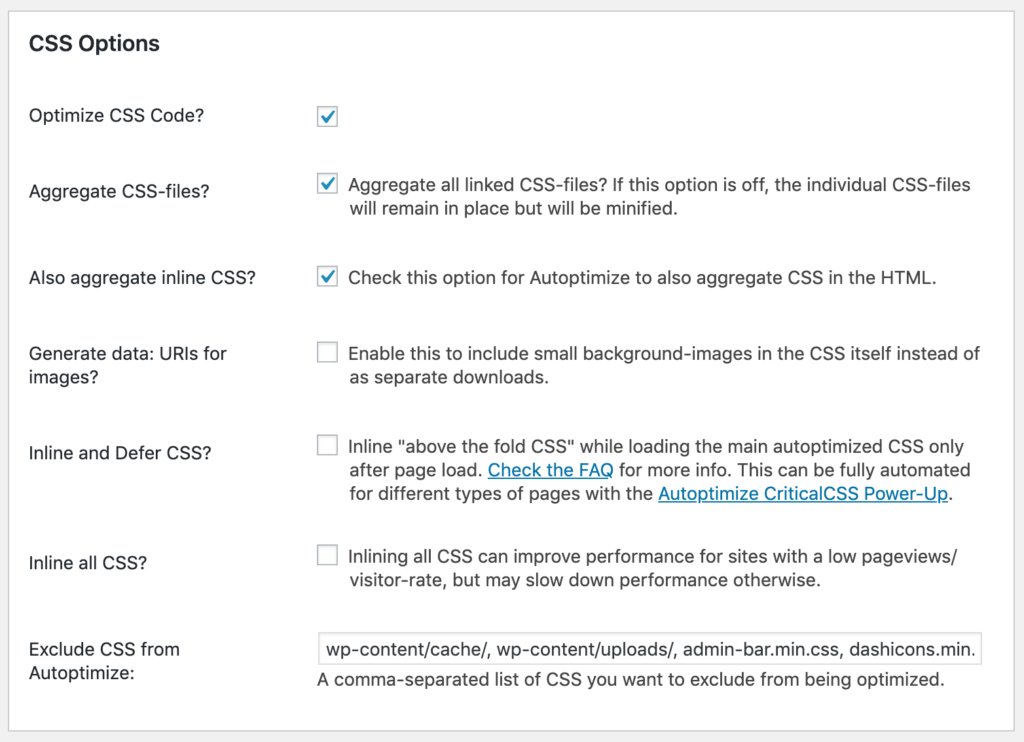Enable "Generate data: URIs for images?"
The height and width of the screenshot is (742, 1024).
coord(327,353)
